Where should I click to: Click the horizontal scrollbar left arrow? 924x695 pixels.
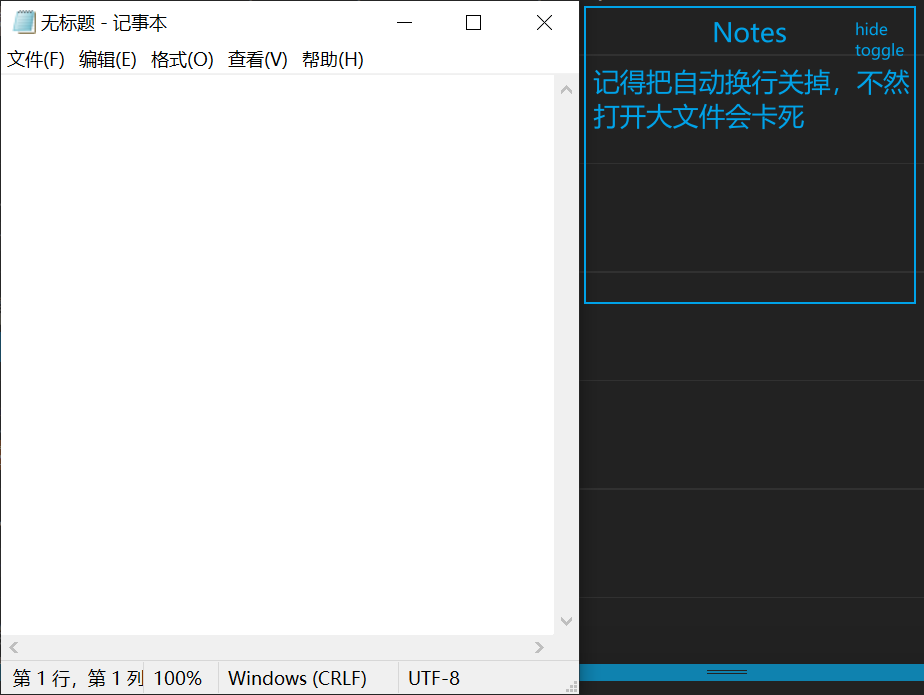coord(14,647)
